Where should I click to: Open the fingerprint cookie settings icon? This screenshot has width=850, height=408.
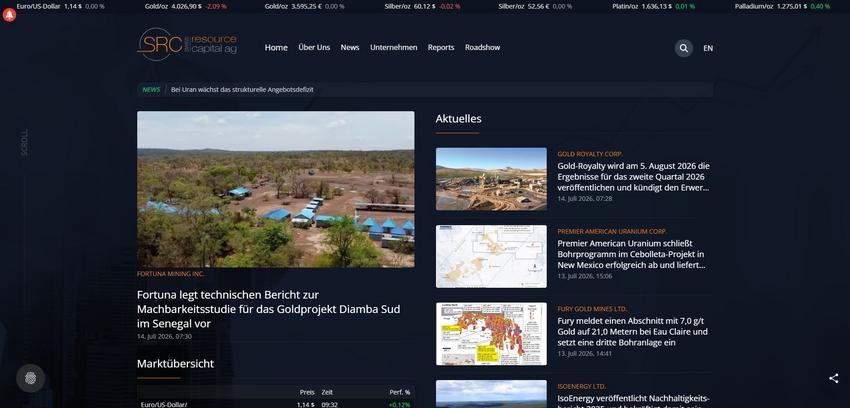30,378
